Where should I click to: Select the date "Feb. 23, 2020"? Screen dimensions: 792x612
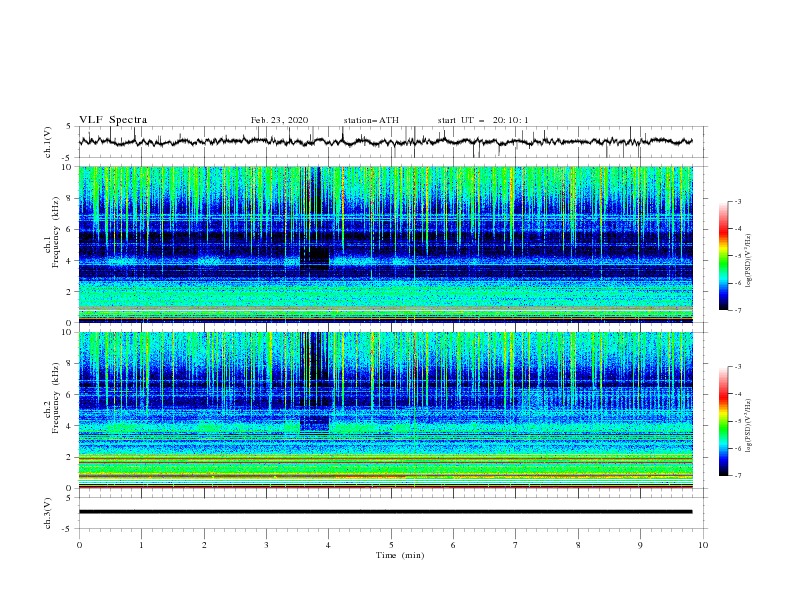279,120
